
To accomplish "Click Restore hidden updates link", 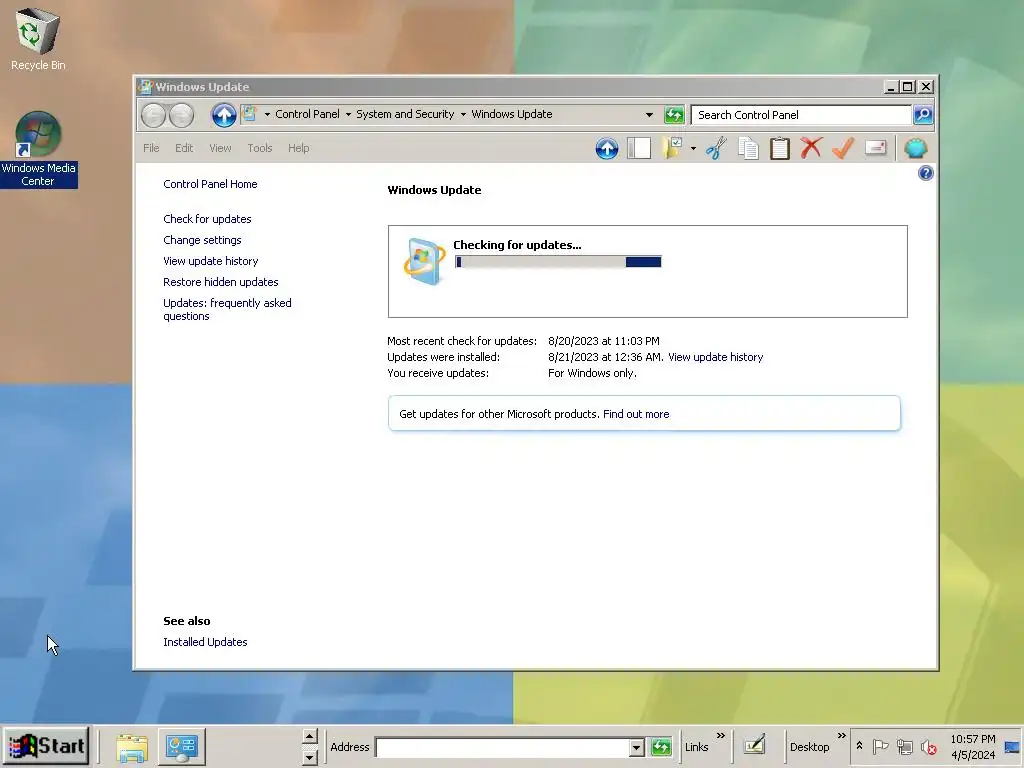I will [x=221, y=281].
